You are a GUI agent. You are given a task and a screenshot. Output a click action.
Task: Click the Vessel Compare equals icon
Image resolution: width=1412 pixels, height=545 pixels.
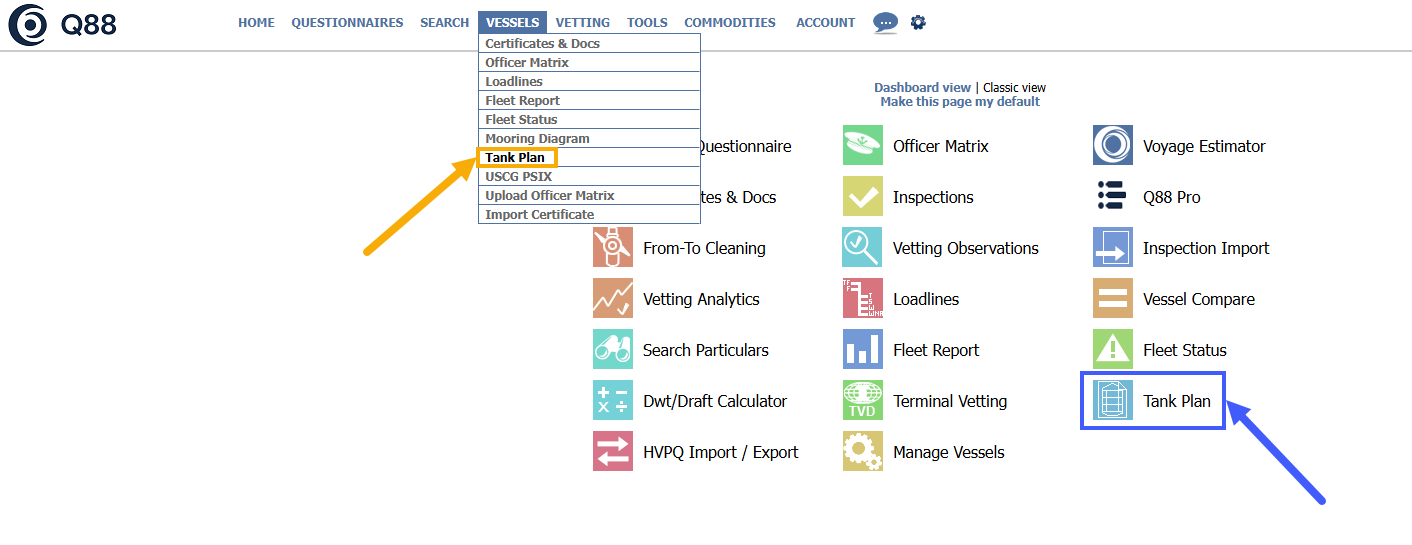tap(1113, 299)
